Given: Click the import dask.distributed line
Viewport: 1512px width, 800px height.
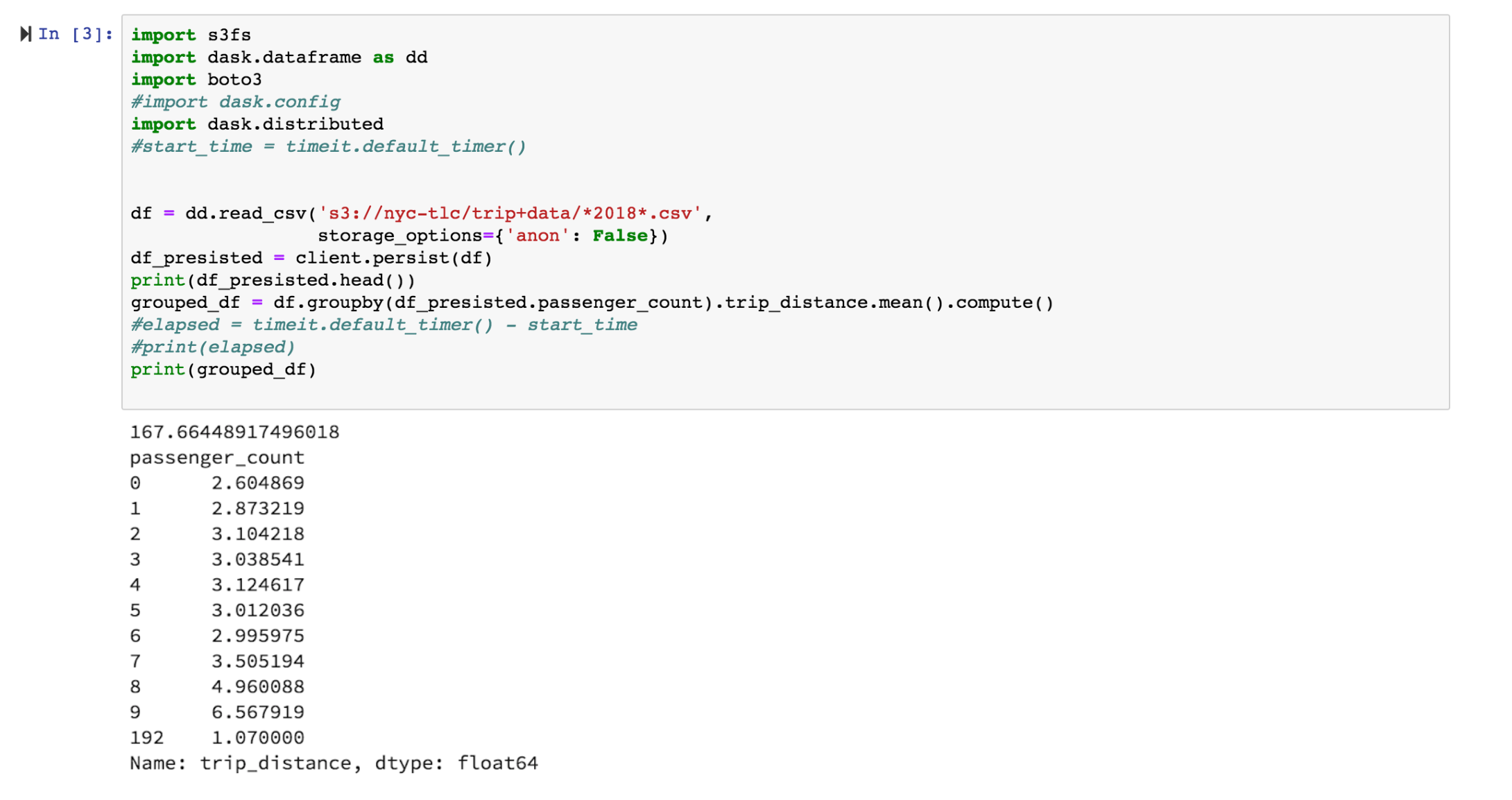Looking at the screenshot, I should [257, 124].
